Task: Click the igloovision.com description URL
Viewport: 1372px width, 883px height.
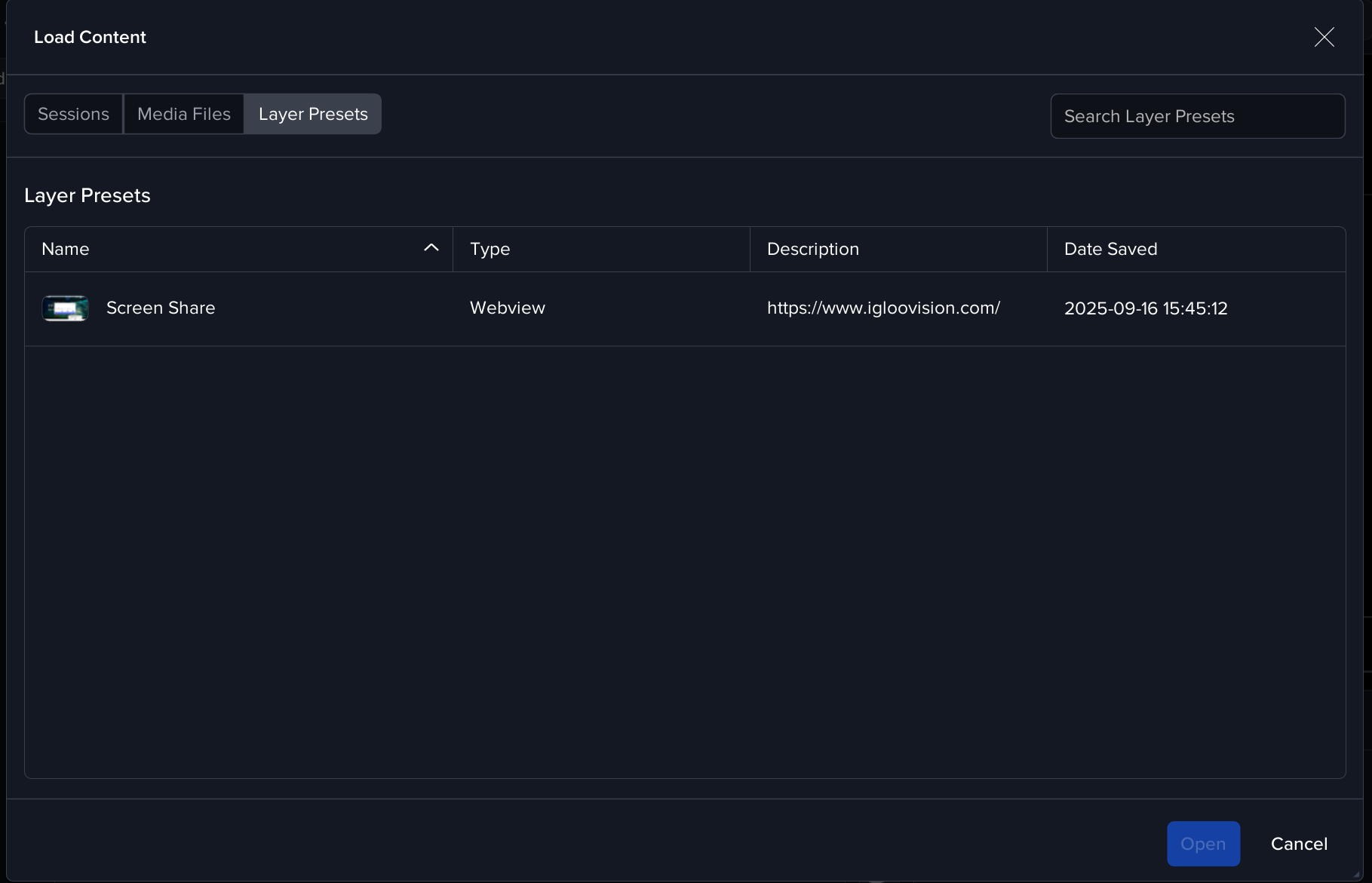Action: click(883, 308)
